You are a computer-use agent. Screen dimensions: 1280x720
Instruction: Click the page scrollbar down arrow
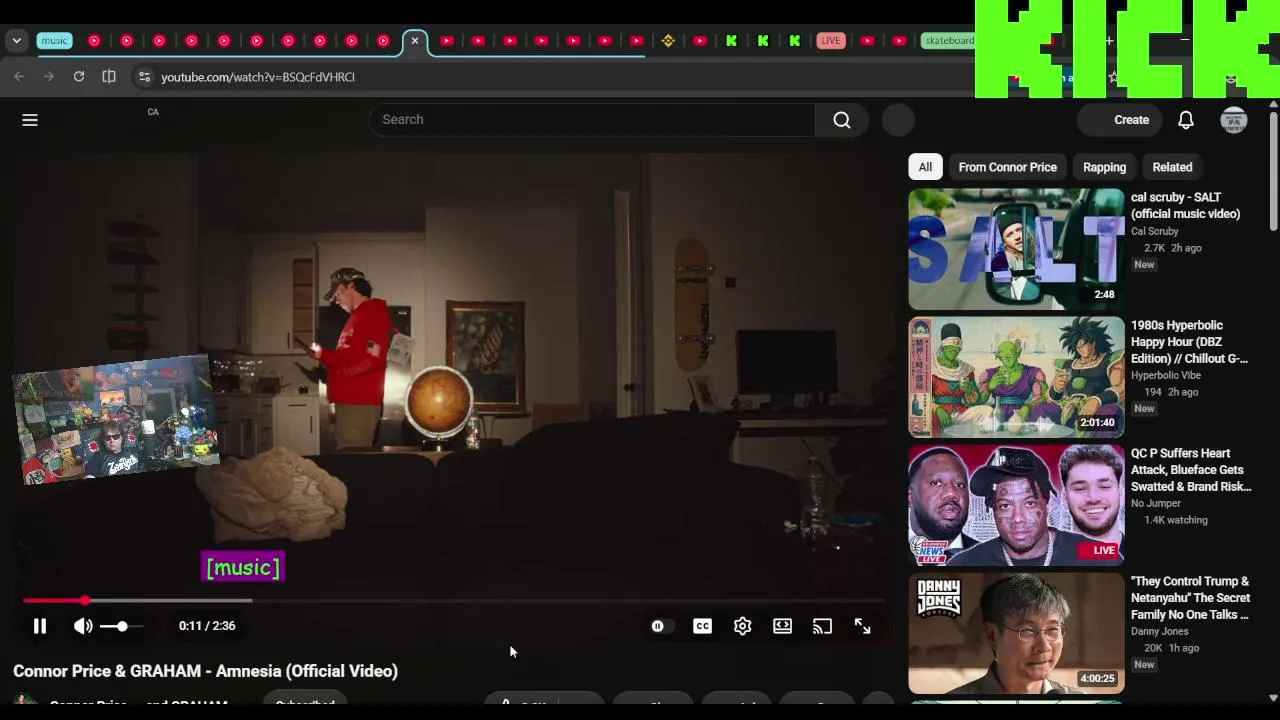[x=1273, y=698]
